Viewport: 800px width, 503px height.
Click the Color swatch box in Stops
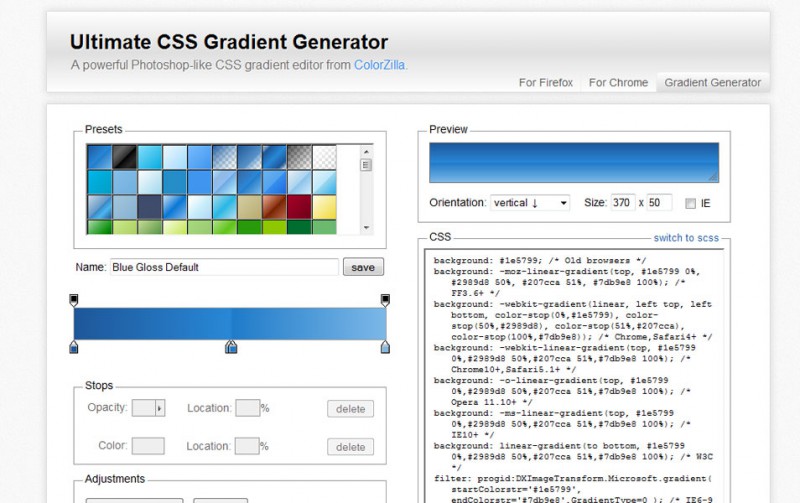pos(148,446)
